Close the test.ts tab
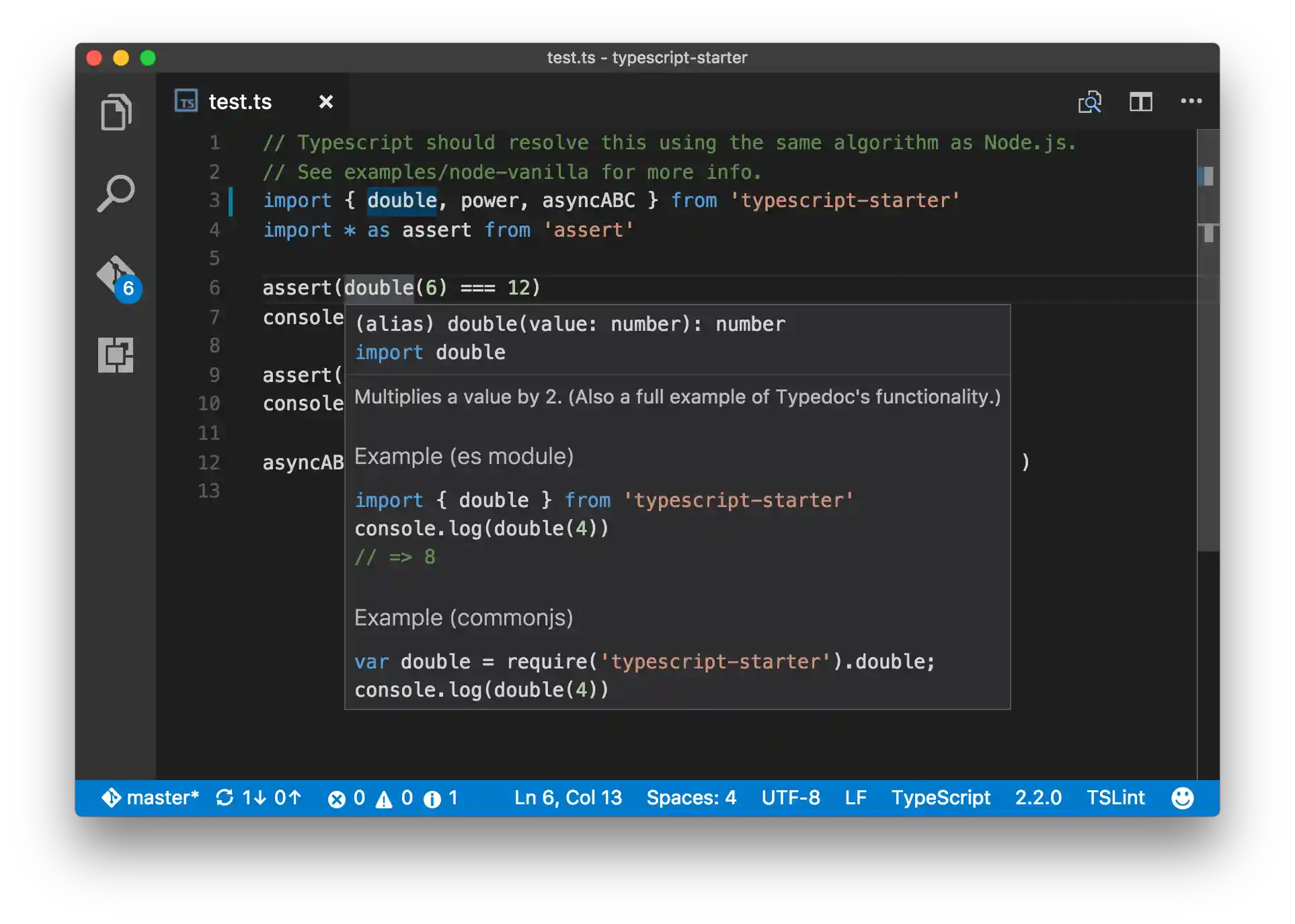 [325, 102]
